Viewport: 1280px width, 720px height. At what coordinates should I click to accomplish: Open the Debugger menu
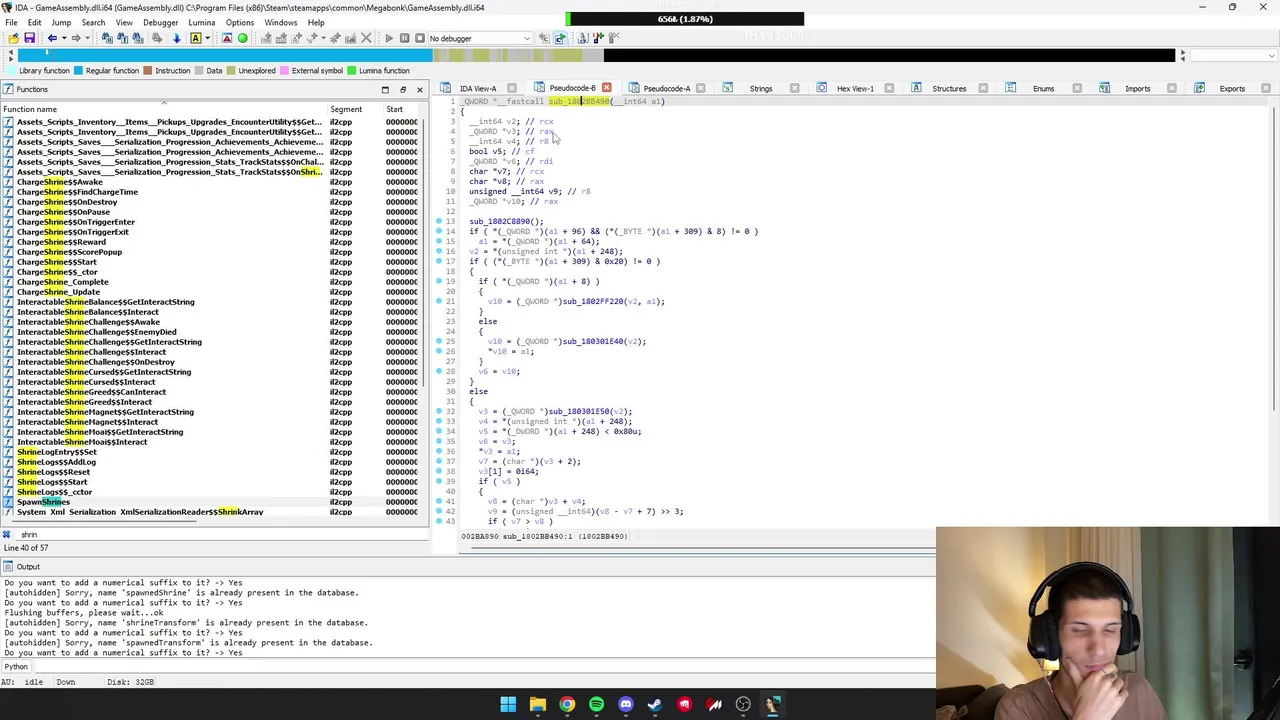160,22
